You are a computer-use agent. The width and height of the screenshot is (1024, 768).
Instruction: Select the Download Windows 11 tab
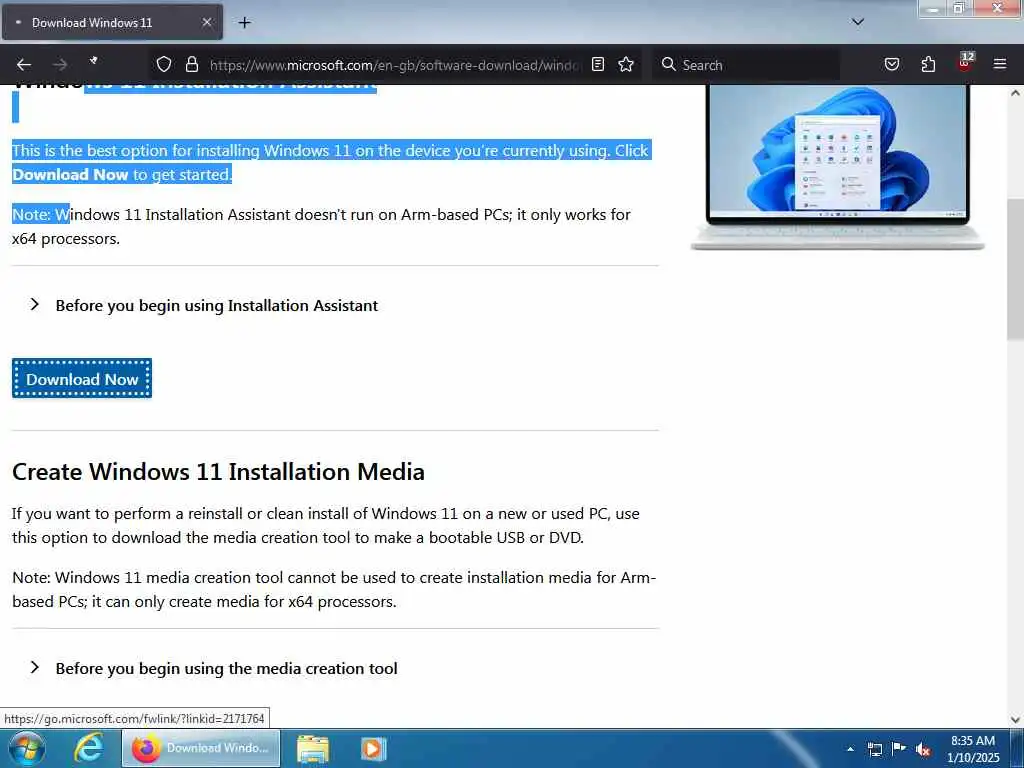click(x=112, y=23)
